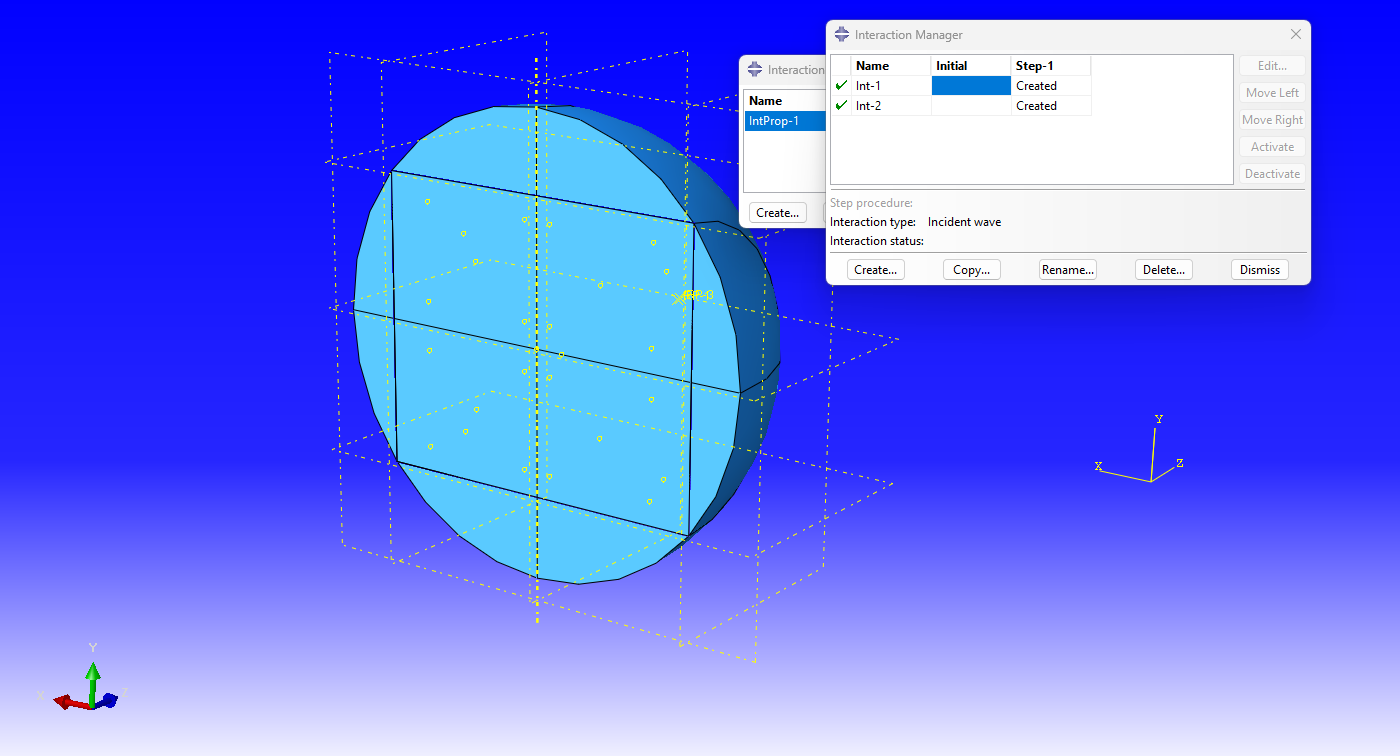This screenshot has height=756, width=1400.
Task: Toggle green checkmark beside Int-1
Action: point(841,86)
